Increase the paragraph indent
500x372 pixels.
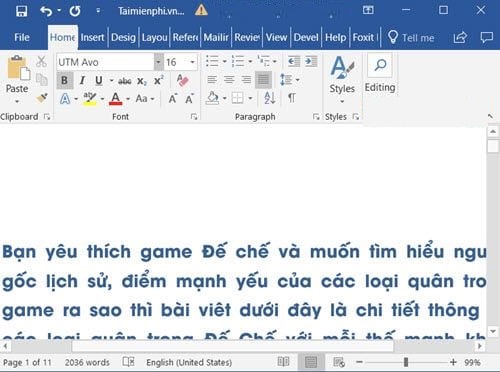pyautogui.click(x=311, y=61)
